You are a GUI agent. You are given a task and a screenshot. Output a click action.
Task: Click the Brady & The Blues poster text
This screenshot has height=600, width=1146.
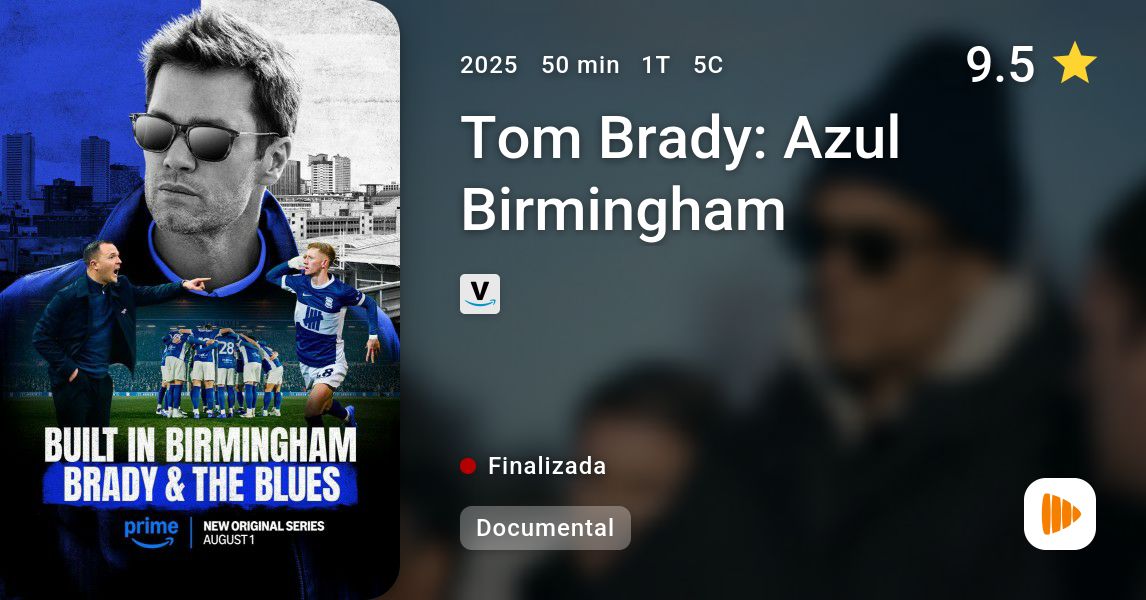pos(201,485)
